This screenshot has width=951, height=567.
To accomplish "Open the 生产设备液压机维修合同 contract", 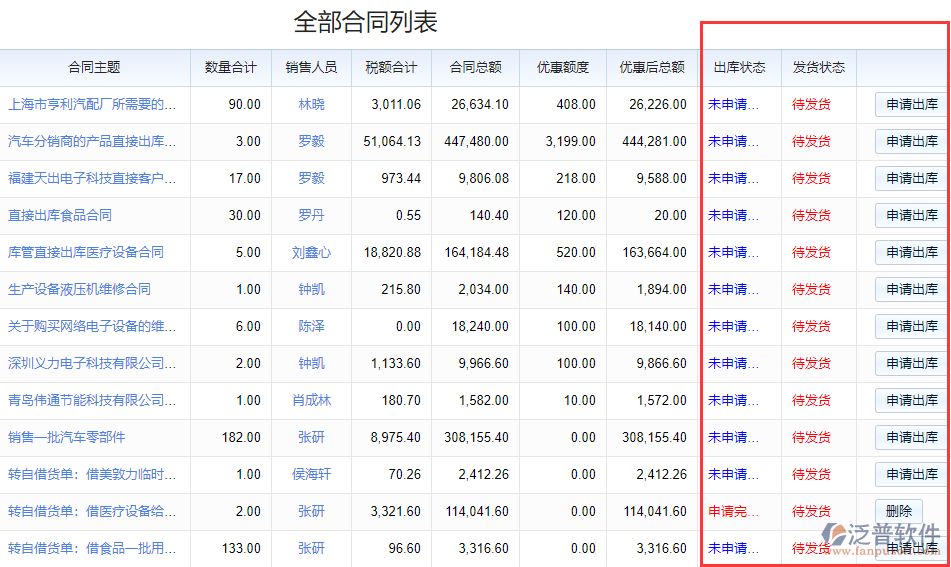I will coord(79,289).
